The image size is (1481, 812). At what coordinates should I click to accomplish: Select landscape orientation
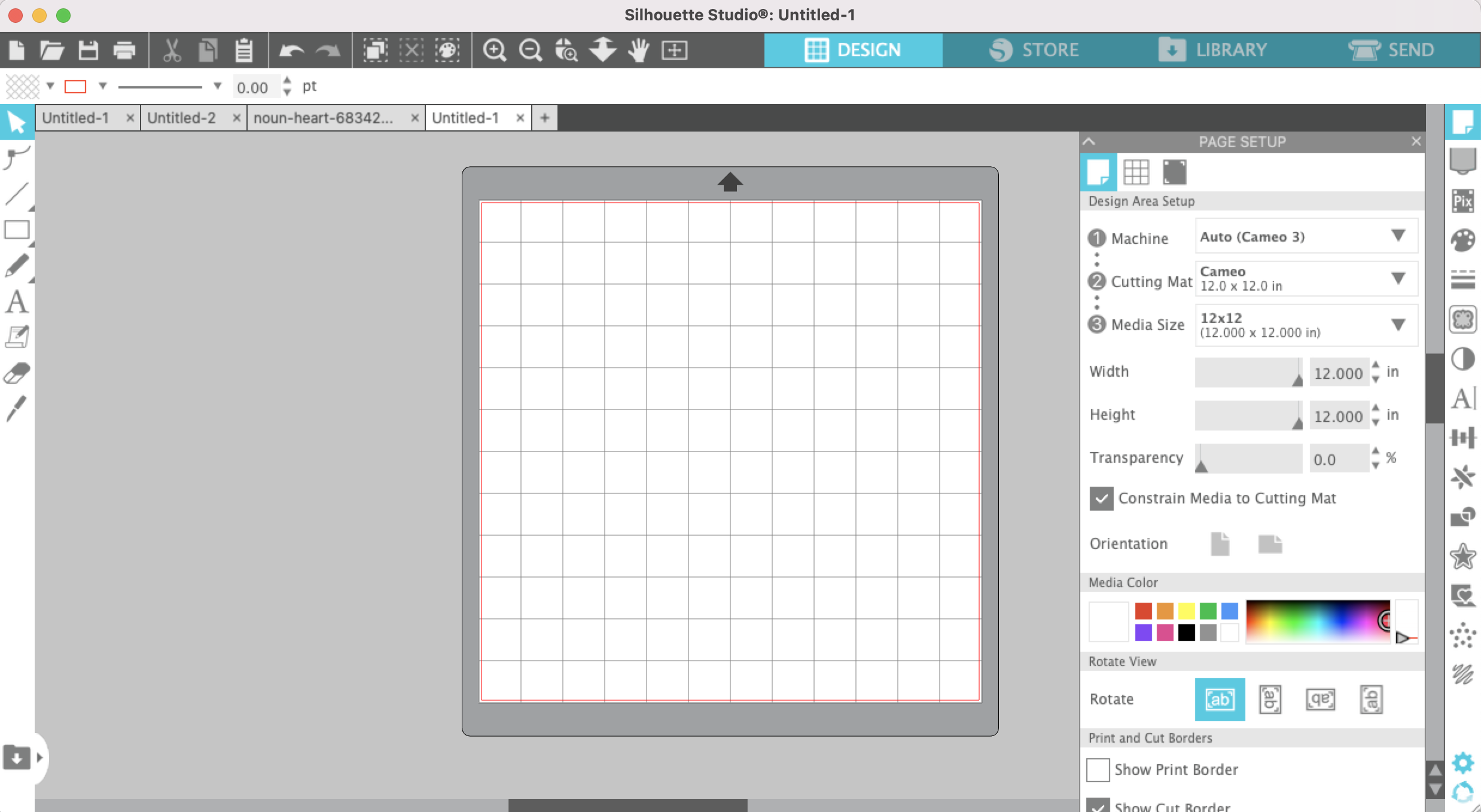[1270, 544]
